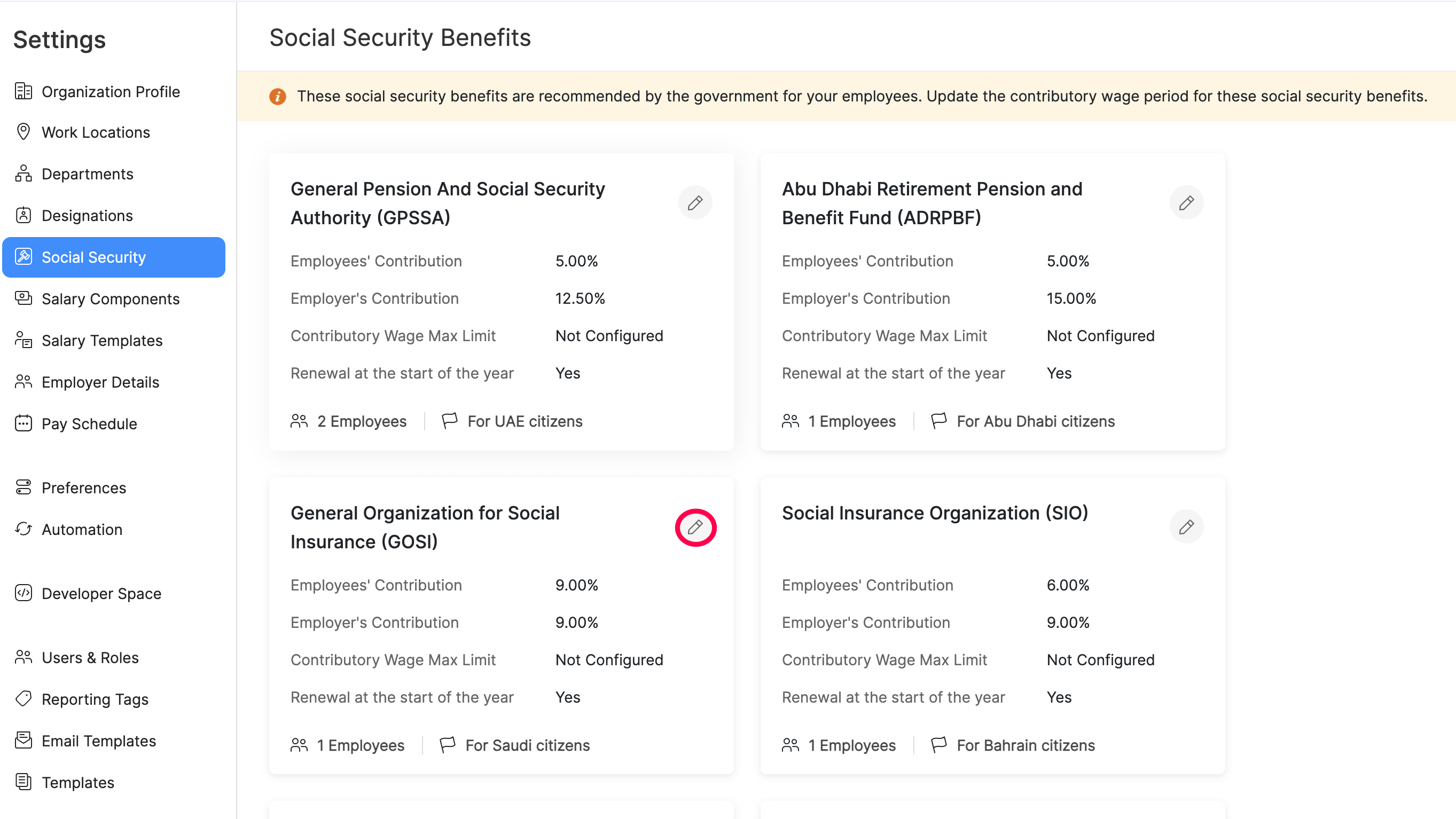Open Work Locations settings
This screenshot has width=1456, height=819.
click(95, 132)
